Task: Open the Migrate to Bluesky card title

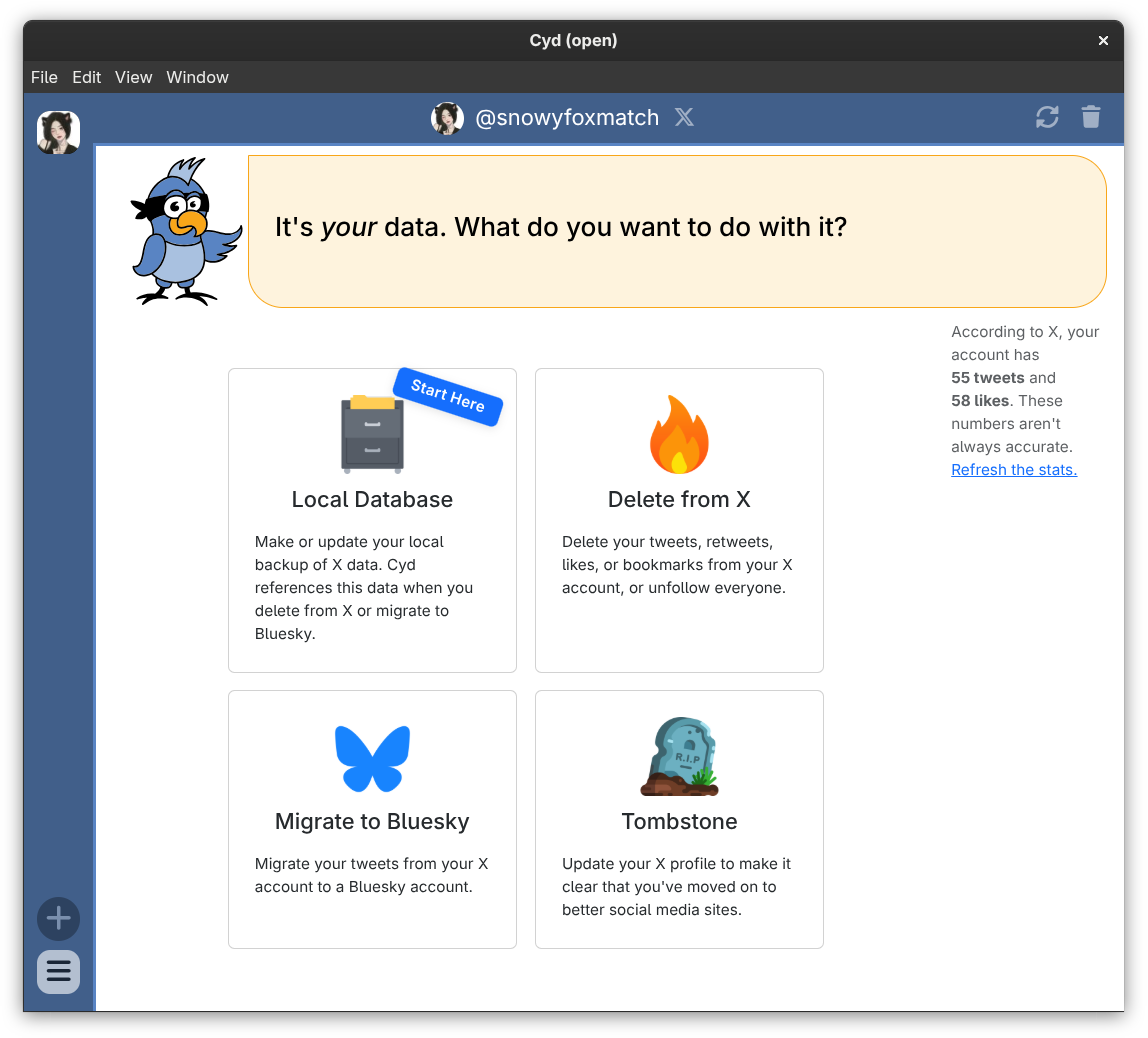Action: [x=372, y=821]
